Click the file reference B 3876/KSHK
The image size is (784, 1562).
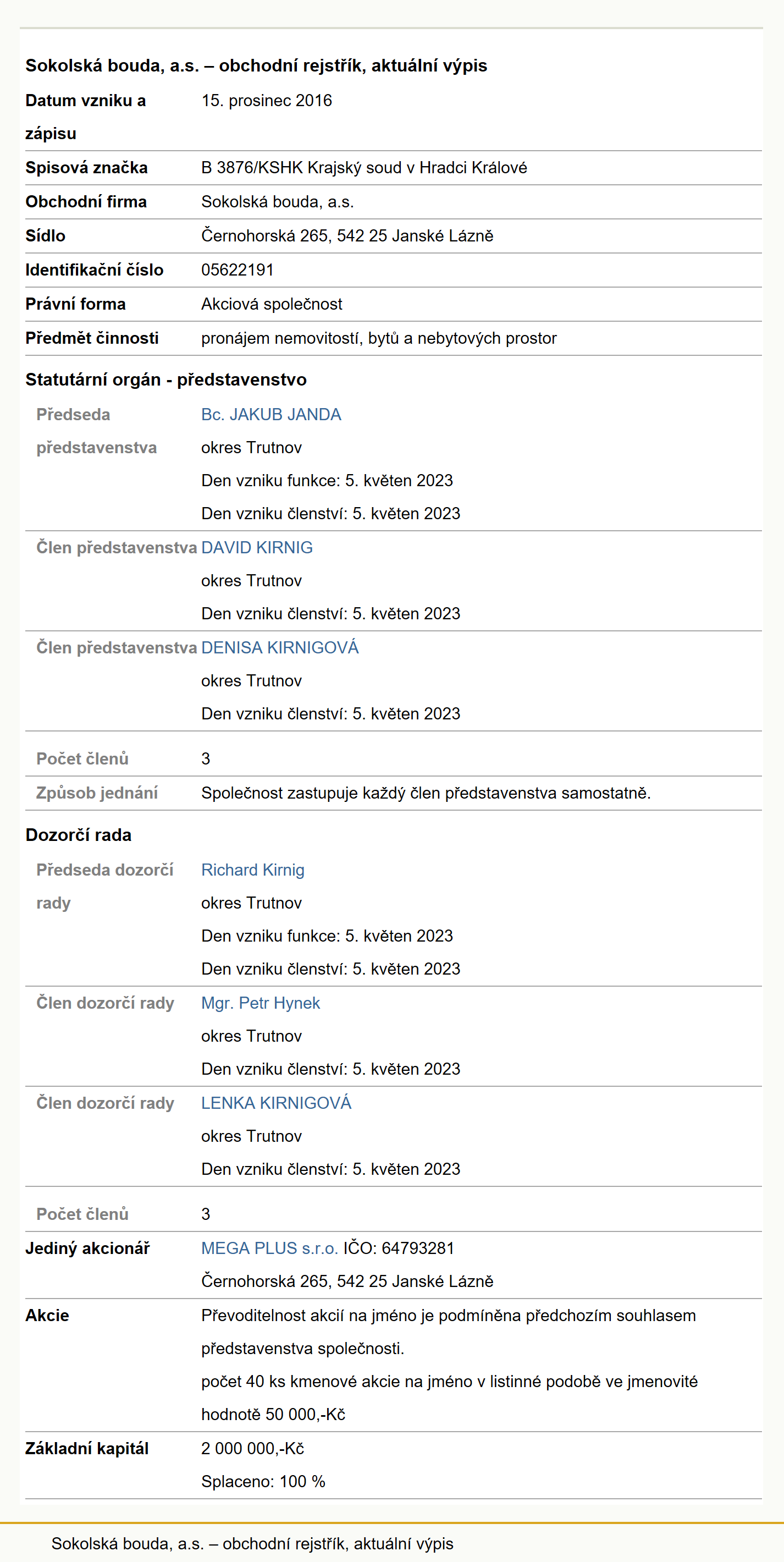252,168
